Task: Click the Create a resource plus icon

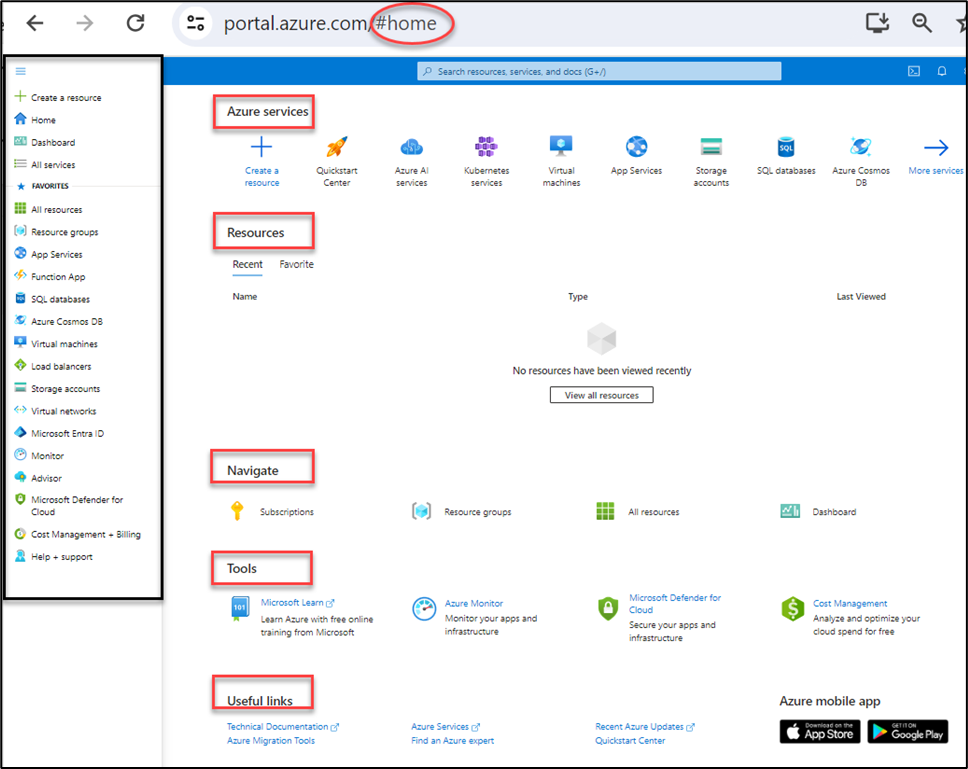Action: coord(261,147)
